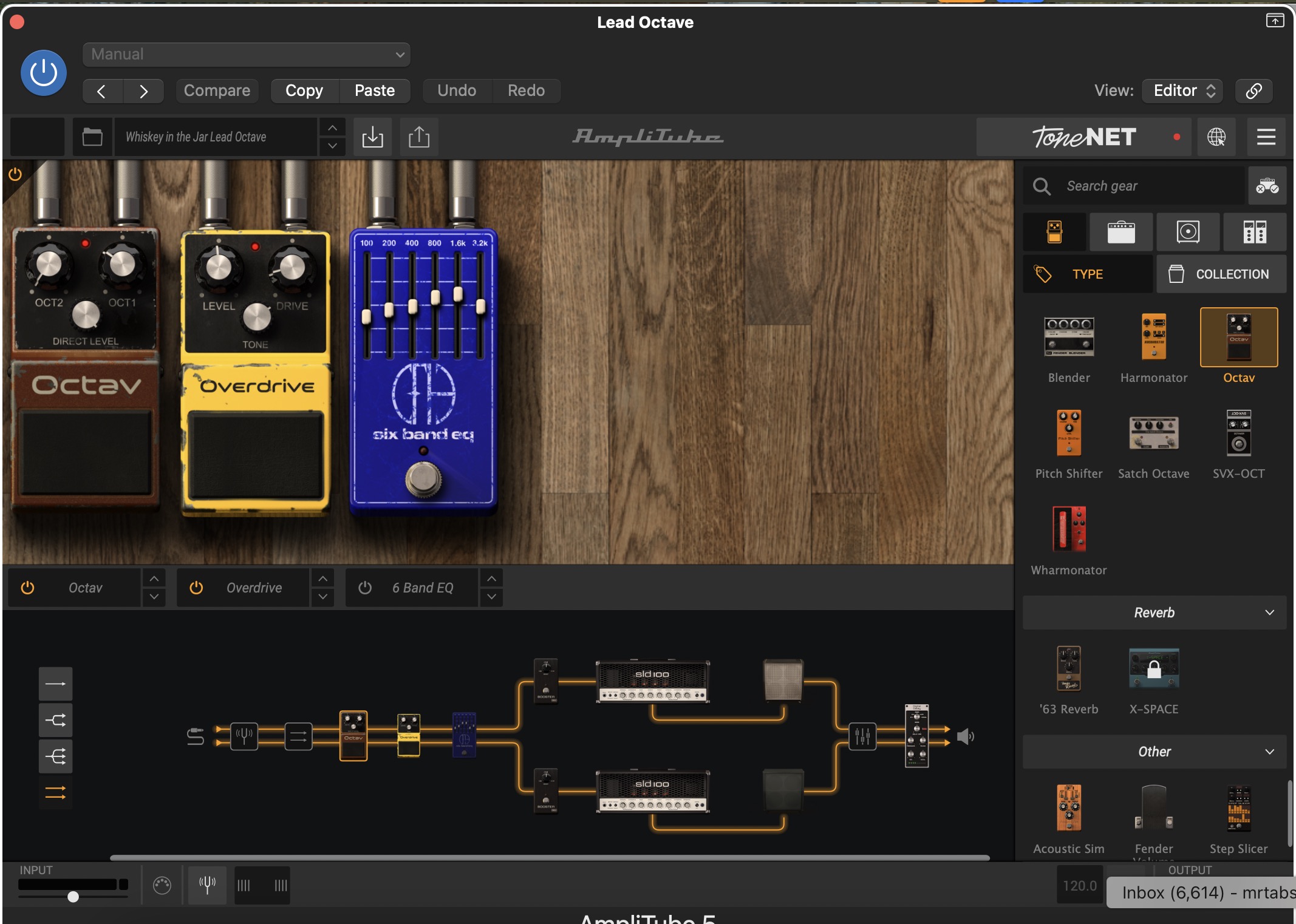Switch to the TYPE tab
1296x924 pixels.
point(1088,274)
